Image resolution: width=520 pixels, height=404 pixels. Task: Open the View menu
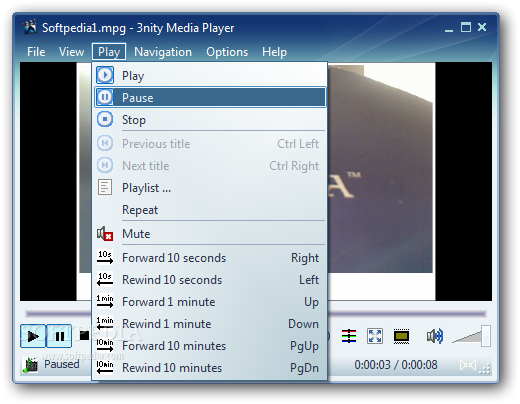[x=71, y=52]
